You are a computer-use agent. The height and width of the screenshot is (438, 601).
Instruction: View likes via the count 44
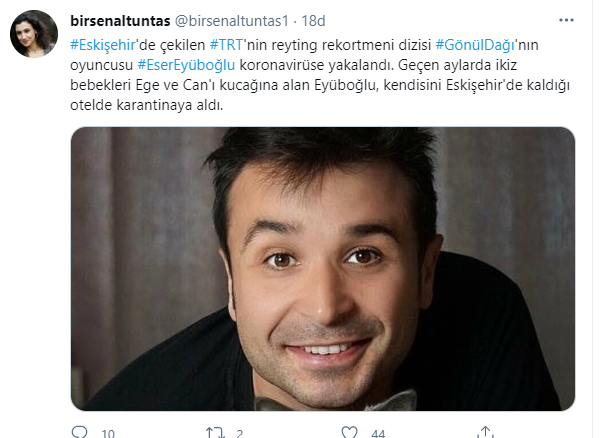[x=378, y=433]
